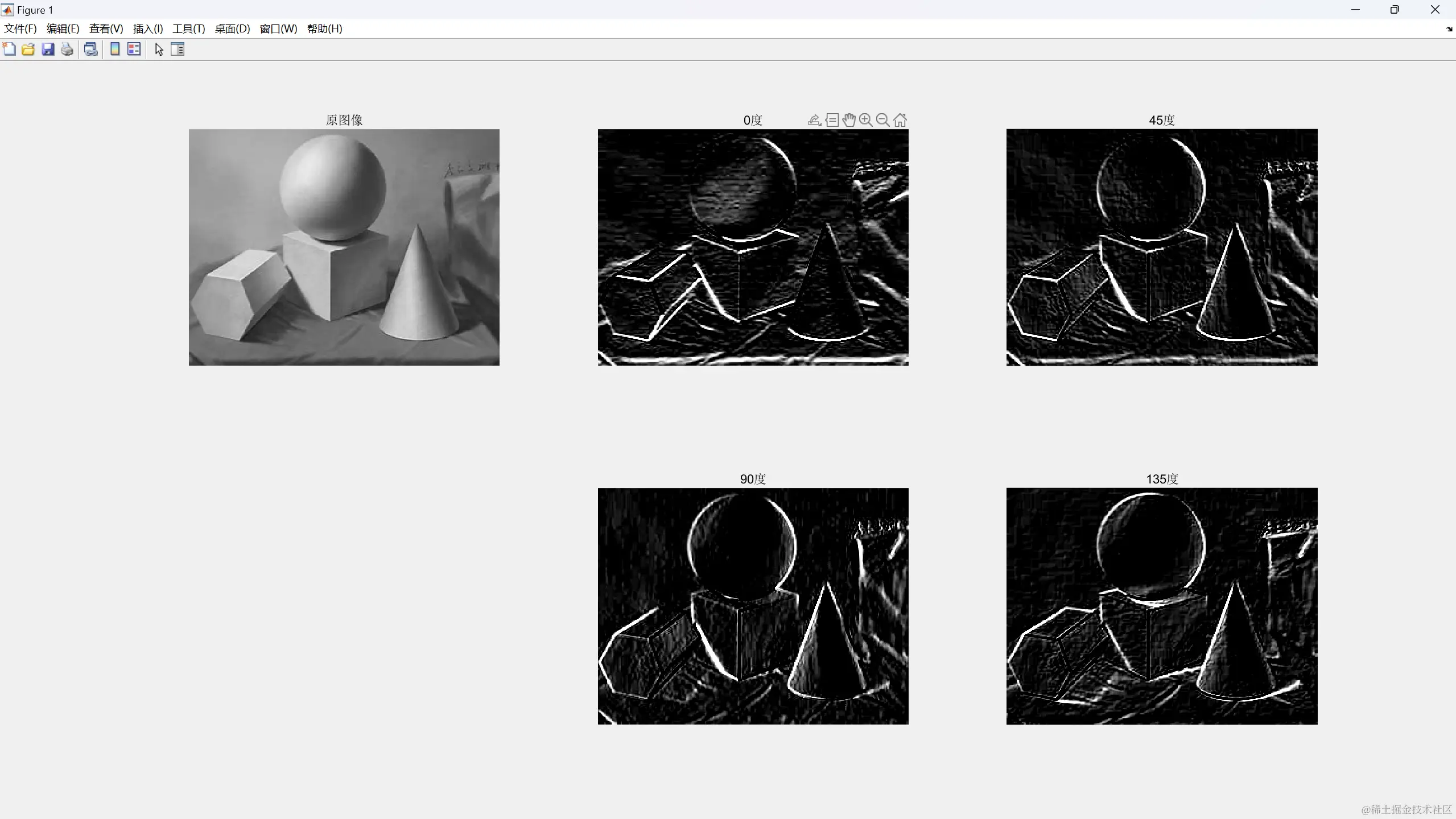Click the New Figure toolbar icon
The image size is (1456, 819).
tap(9, 49)
